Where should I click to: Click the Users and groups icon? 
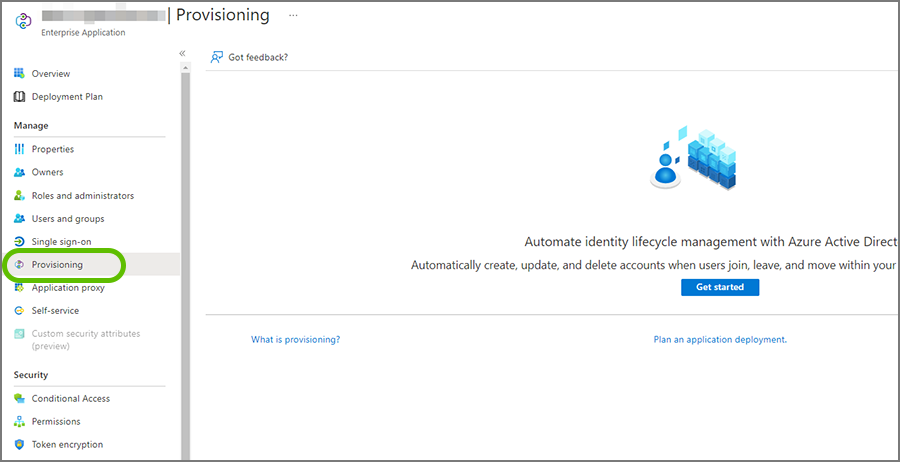click(20, 218)
